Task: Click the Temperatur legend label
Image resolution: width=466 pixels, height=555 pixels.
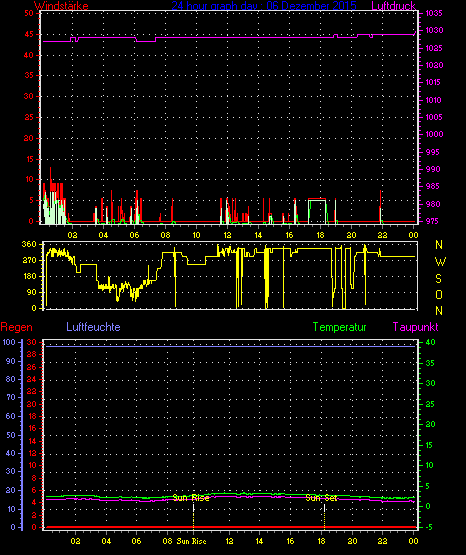Action: (339, 327)
